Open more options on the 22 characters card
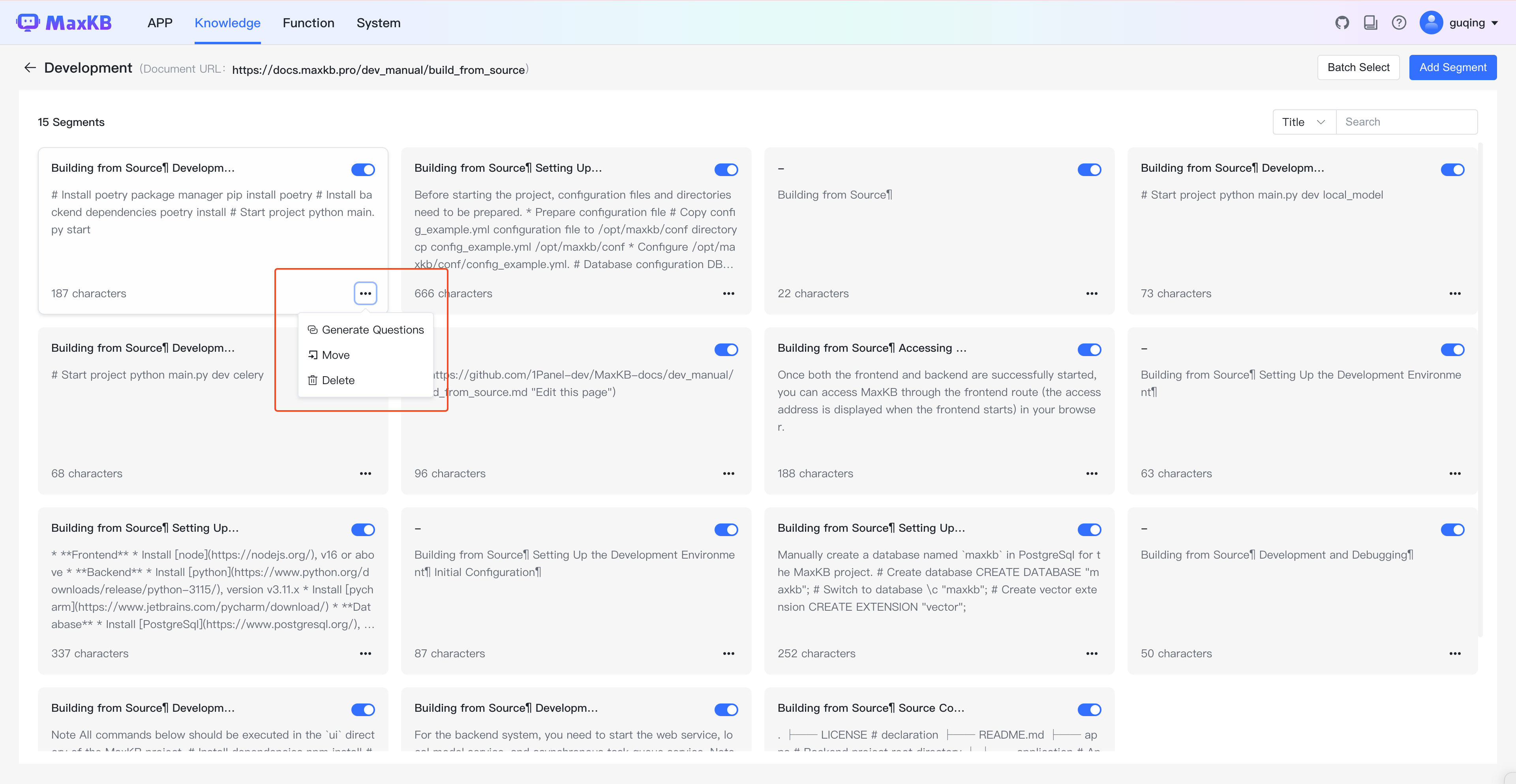Screen dimensions: 1516x784 (1092, 293)
